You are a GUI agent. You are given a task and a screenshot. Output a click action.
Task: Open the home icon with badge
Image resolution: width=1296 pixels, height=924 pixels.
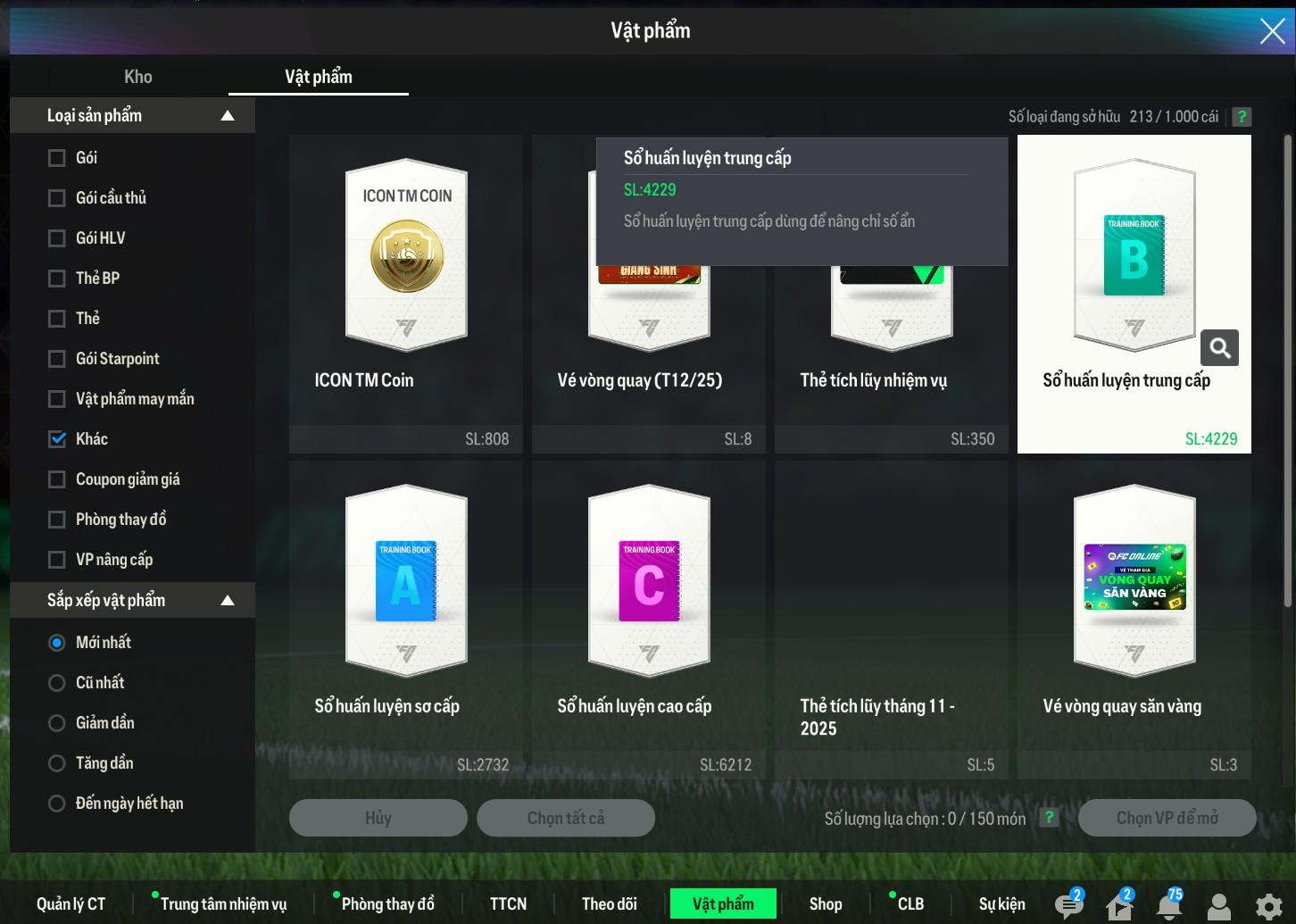pos(1119,905)
